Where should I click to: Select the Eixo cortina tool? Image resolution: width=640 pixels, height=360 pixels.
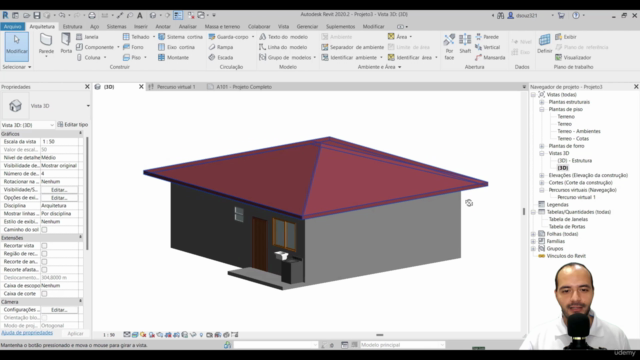[x=176, y=47]
